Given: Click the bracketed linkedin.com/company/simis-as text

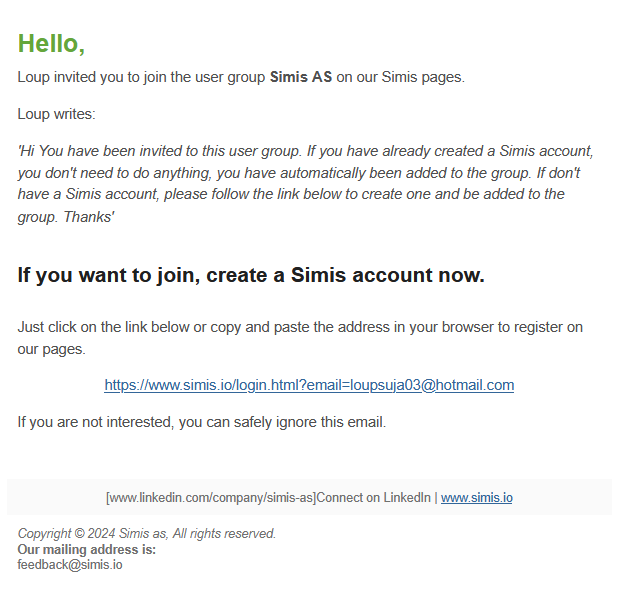Looking at the screenshot, I should click(x=211, y=498).
